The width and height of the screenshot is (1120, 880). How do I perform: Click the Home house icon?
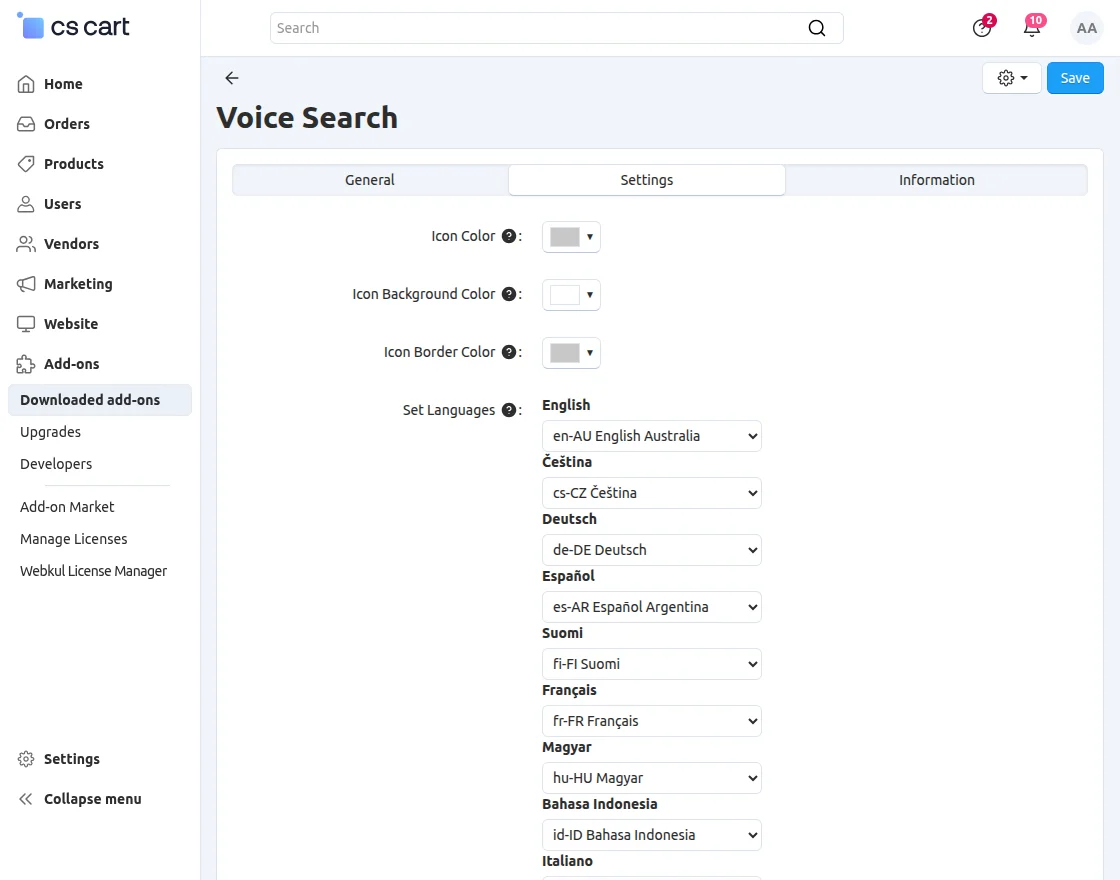tap(26, 84)
